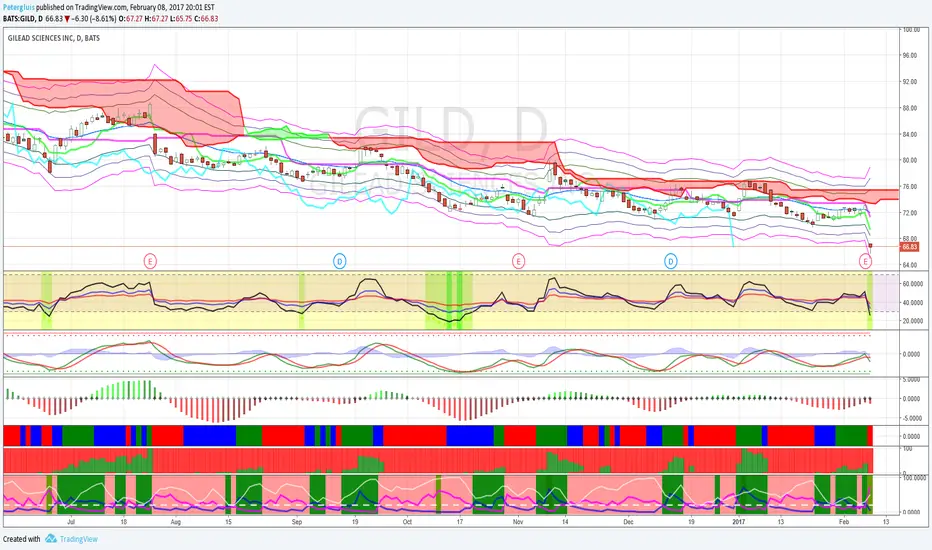Image resolution: width=932 pixels, height=550 pixels.
Task: Click the 88.00 price axis label
Action: click(909, 108)
